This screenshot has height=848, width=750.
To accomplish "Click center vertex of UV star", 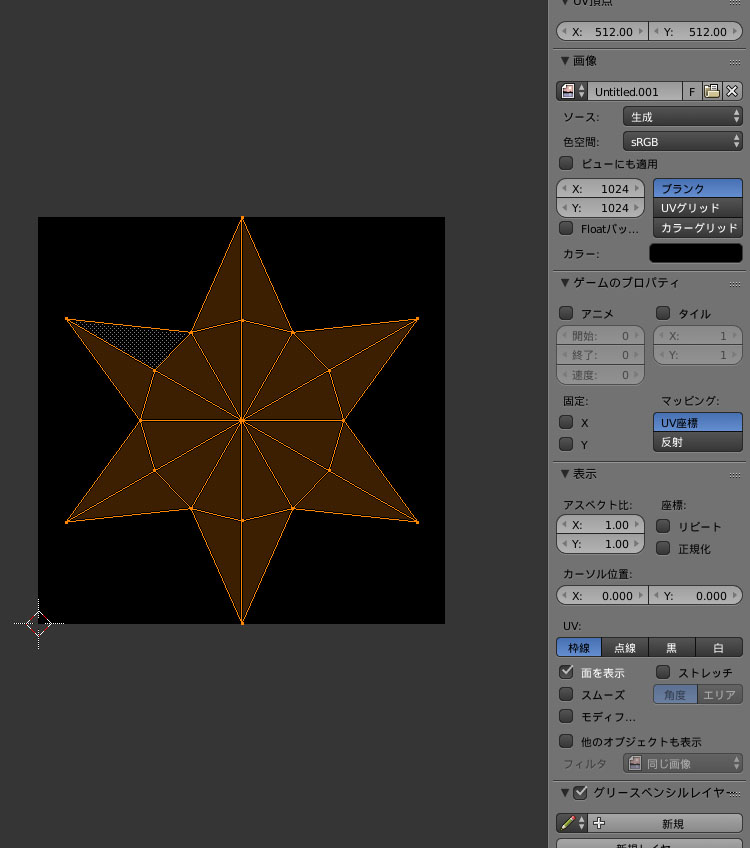I will click(x=242, y=420).
